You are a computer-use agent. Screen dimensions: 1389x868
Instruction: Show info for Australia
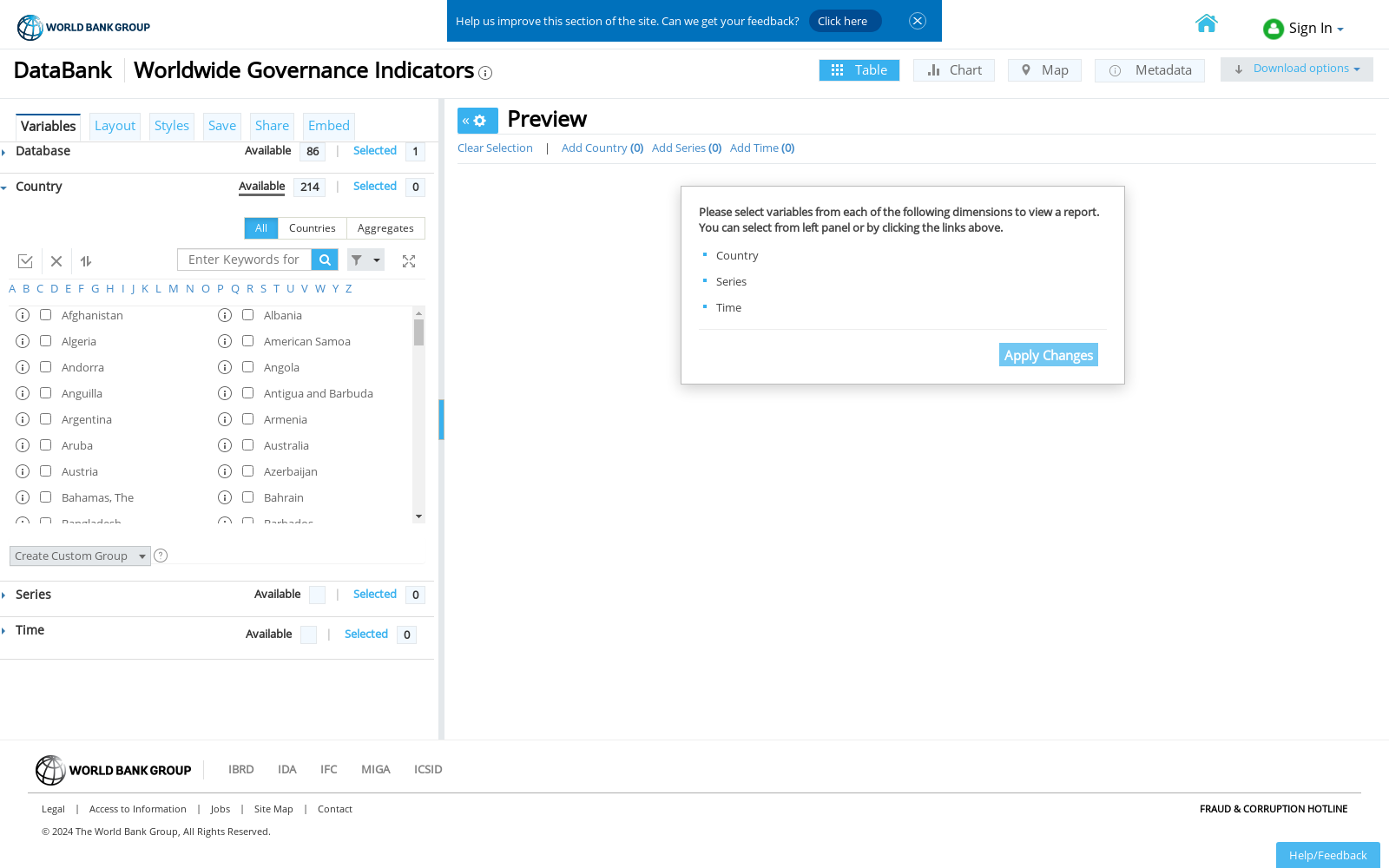coord(225,445)
